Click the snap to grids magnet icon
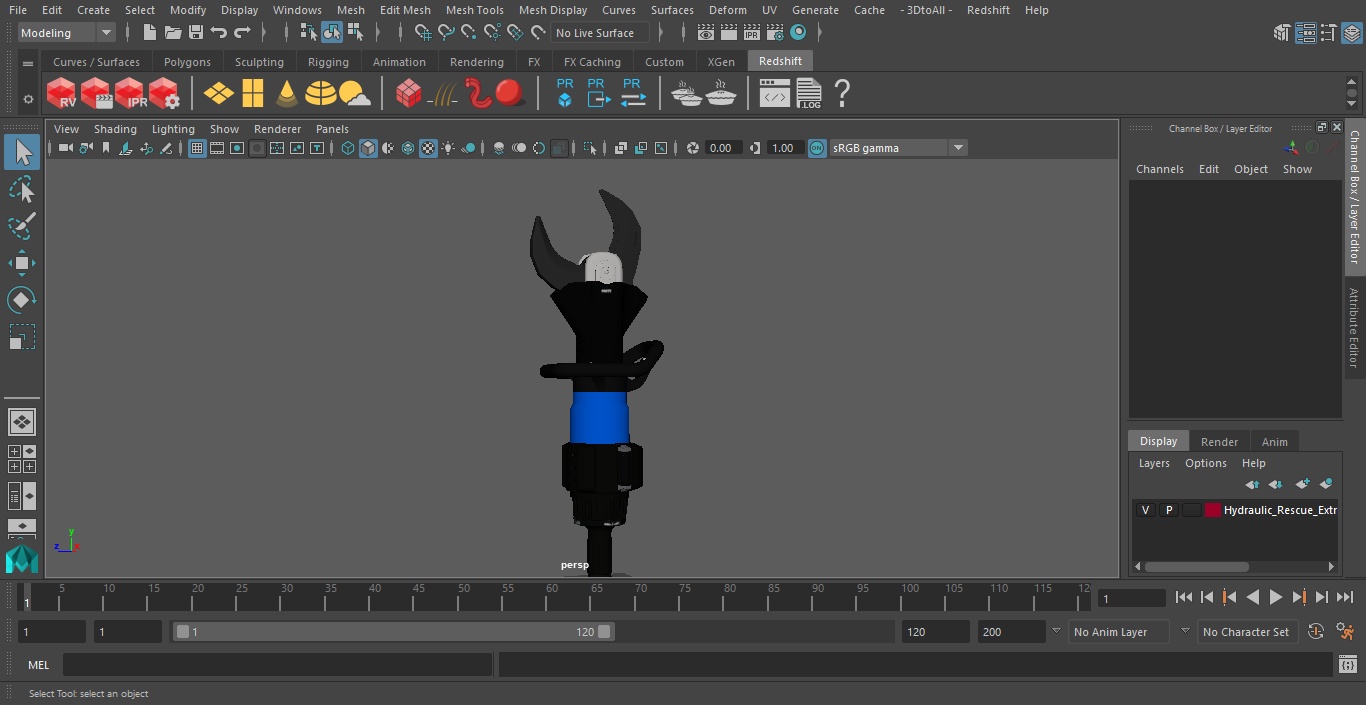This screenshot has height=705, width=1366. tap(423, 33)
